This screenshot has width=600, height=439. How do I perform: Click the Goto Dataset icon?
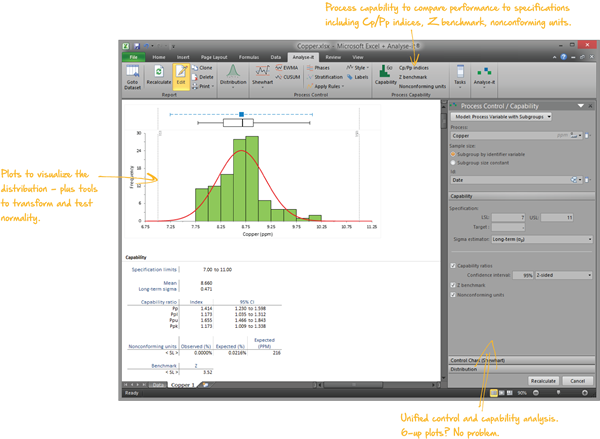[132, 77]
